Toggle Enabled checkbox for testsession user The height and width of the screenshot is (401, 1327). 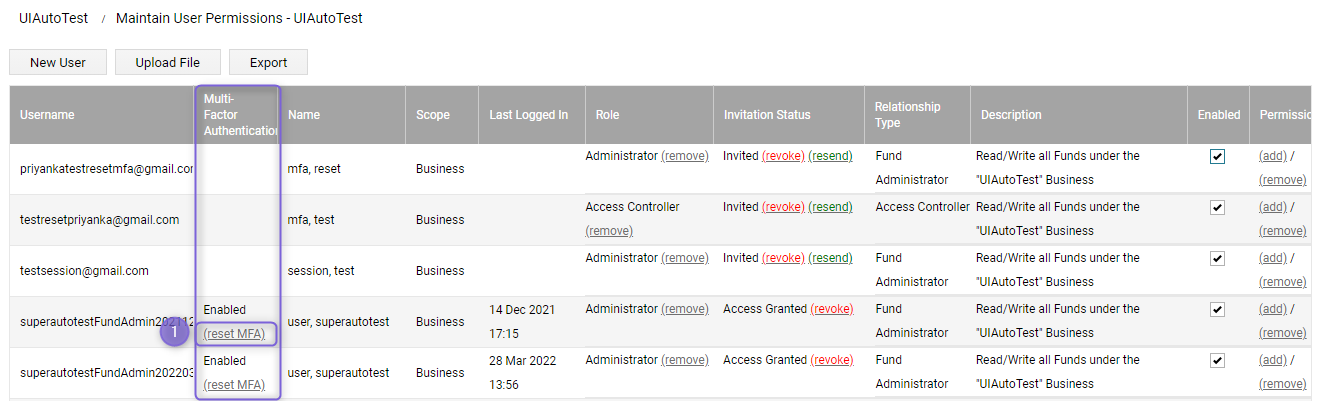click(1217, 258)
